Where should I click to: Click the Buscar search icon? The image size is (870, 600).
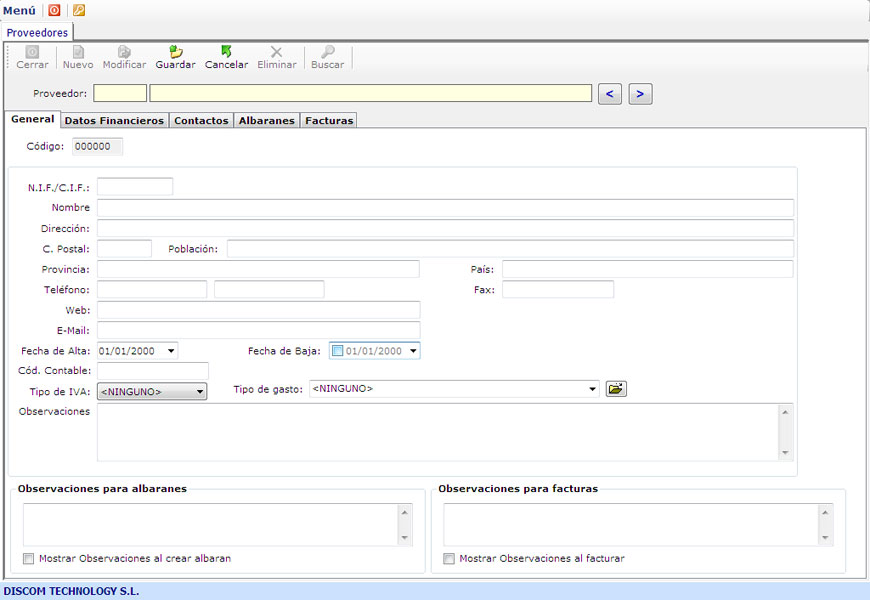327,52
